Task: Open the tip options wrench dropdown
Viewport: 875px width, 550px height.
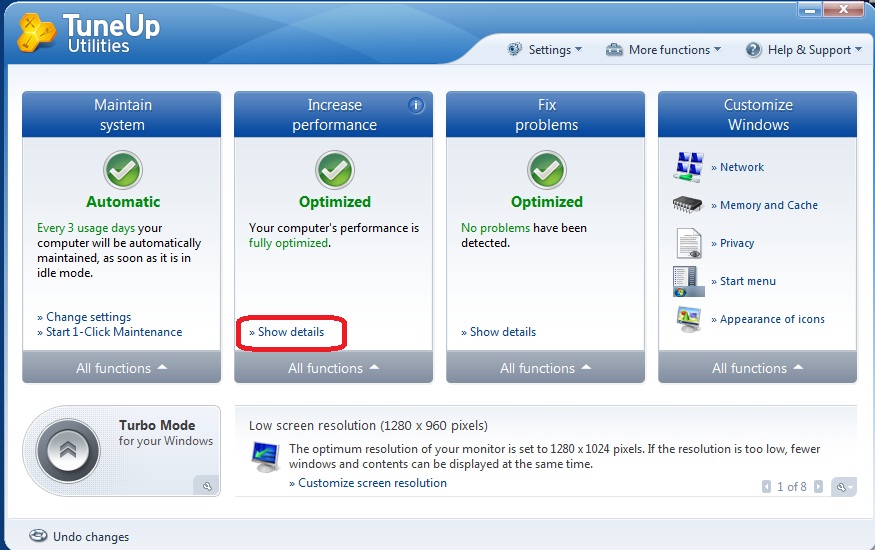Action: click(843, 487)
